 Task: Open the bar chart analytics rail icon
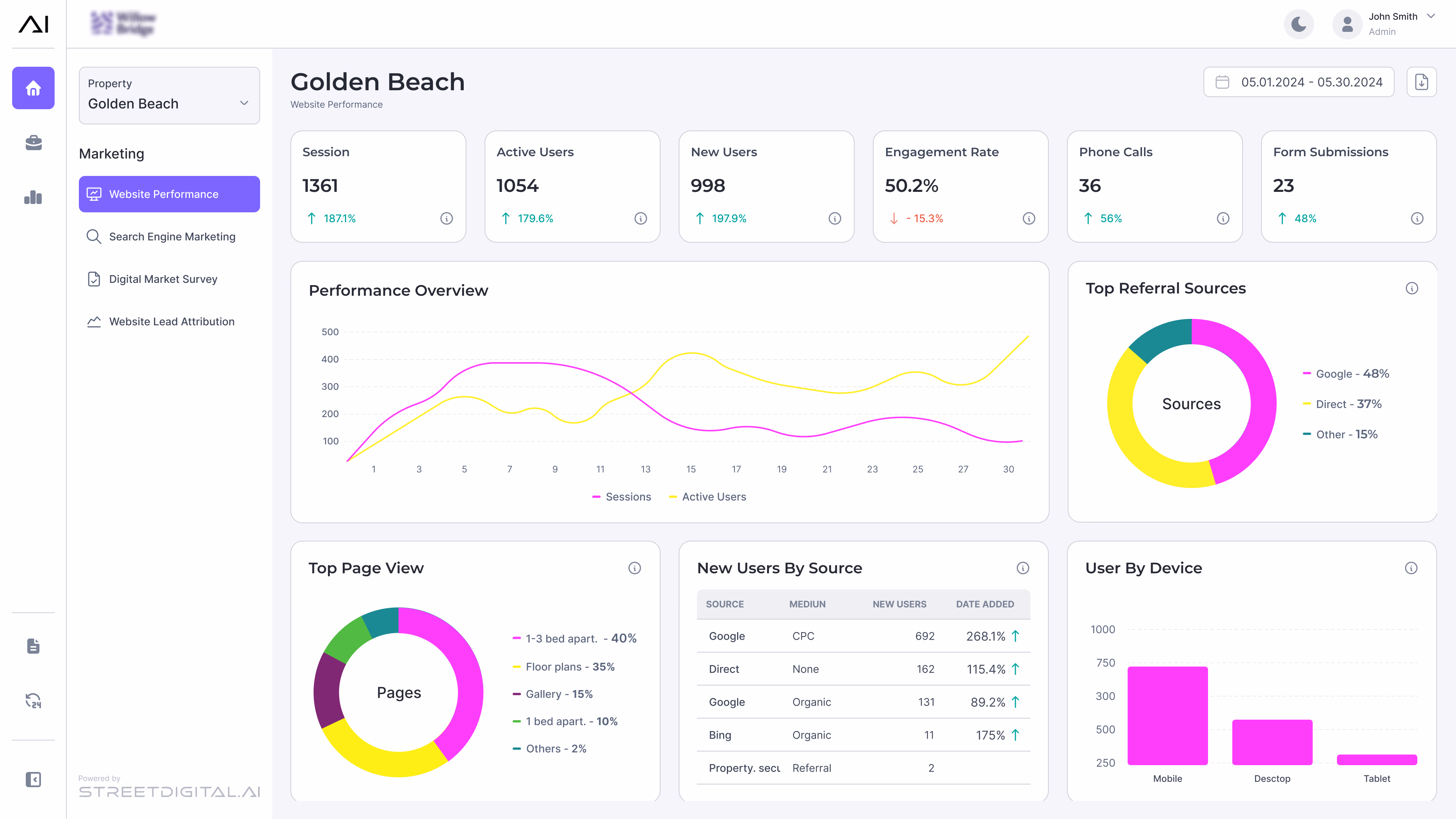pyautogui.click(x=33, y=197)
